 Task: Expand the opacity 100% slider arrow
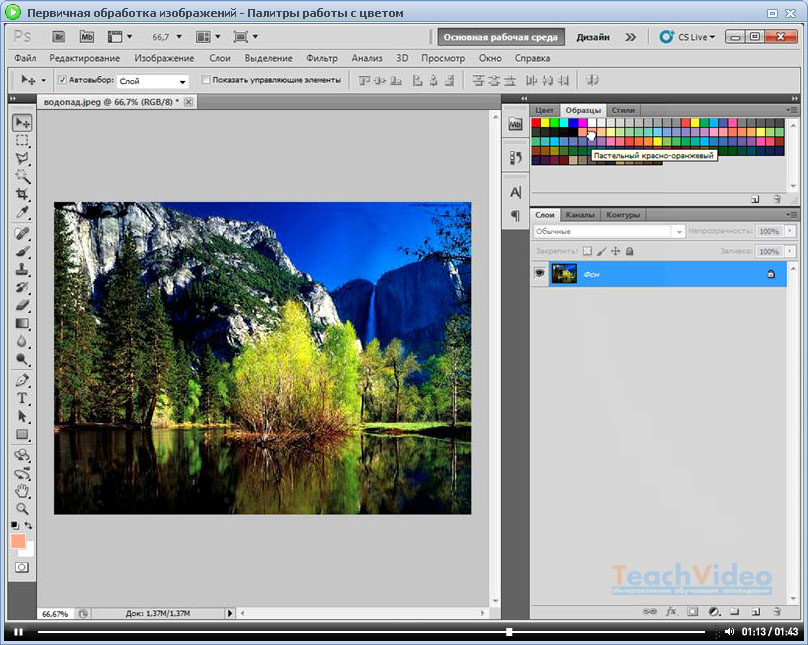pyautogui.click(x=789, y=231)
